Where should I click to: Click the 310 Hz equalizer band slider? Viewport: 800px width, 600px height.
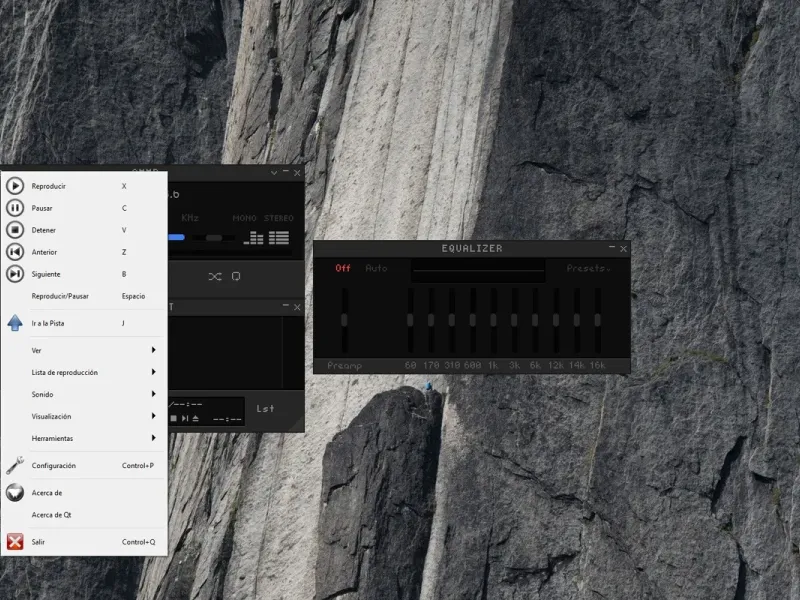452,320
